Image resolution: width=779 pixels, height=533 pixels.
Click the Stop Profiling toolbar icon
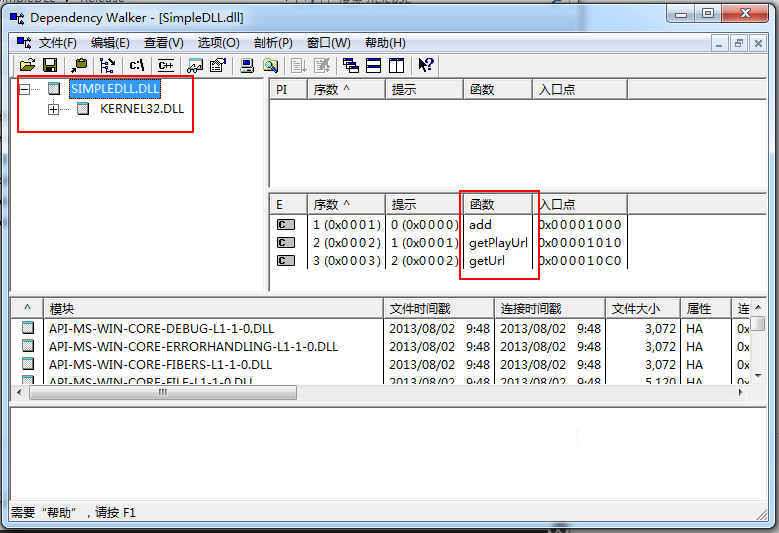[322, 65]
